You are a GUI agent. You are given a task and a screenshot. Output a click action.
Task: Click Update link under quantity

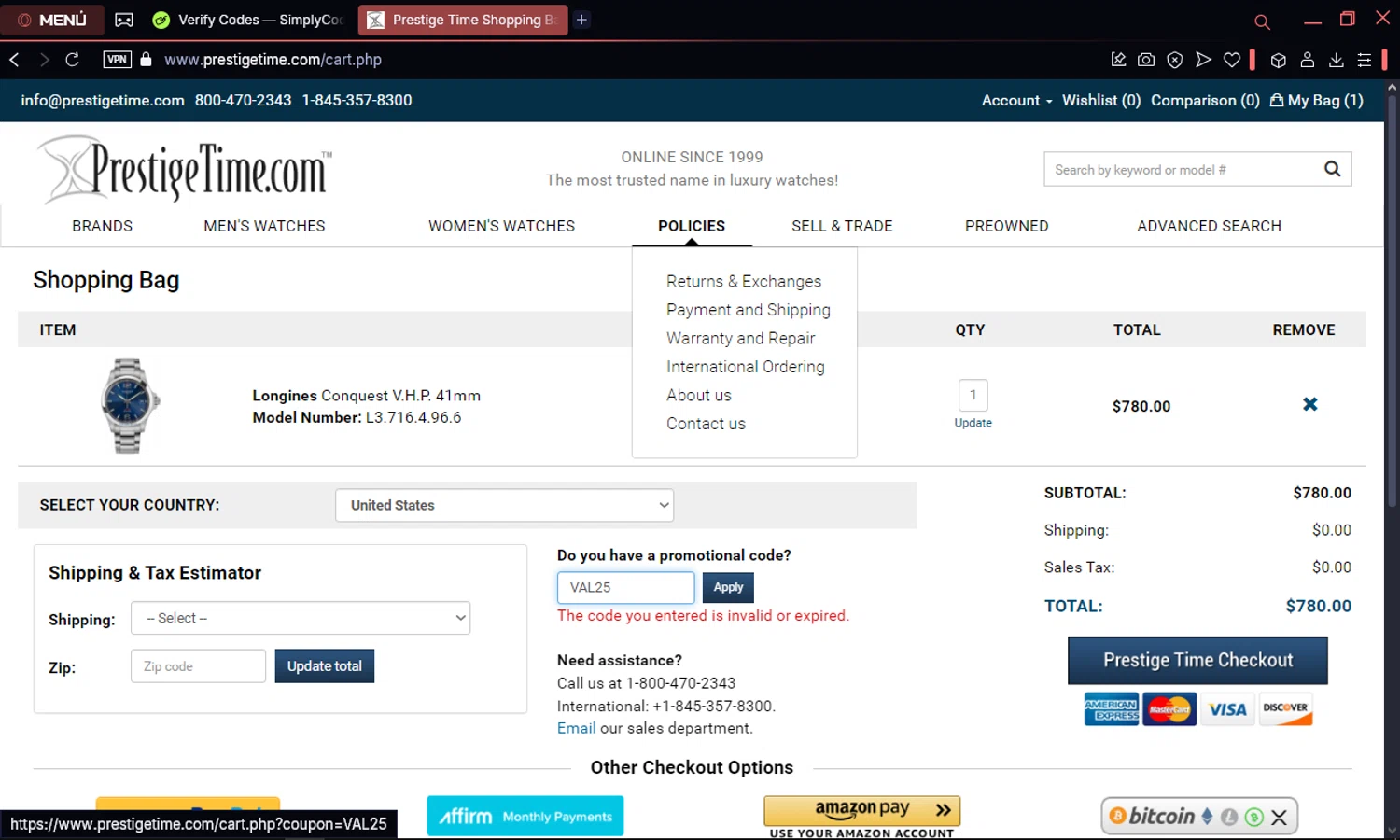[973, 423]
